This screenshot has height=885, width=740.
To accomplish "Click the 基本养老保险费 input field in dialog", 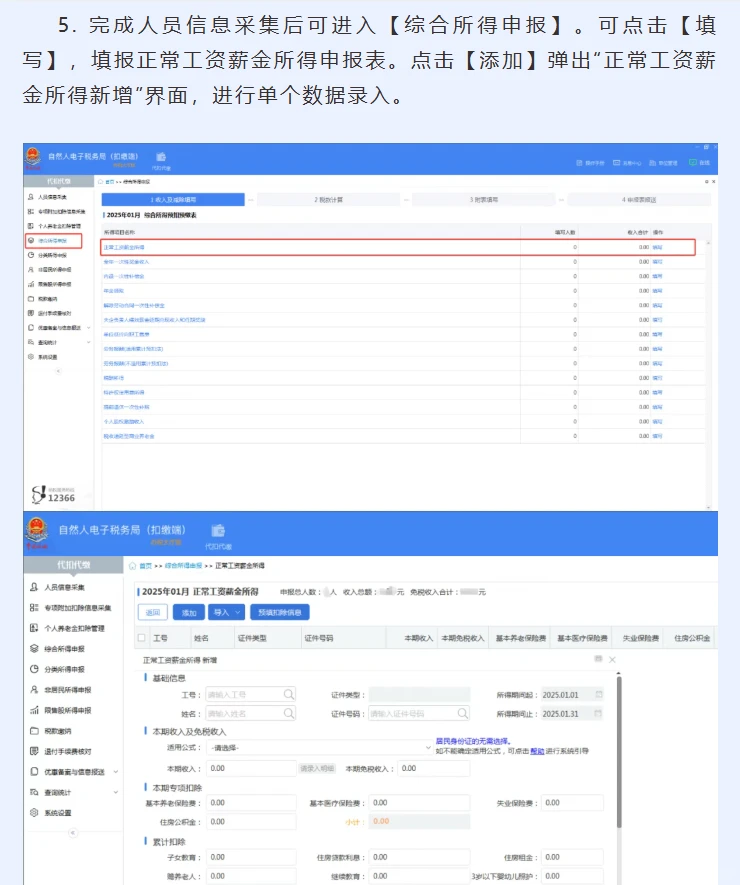I will (251, 803).
